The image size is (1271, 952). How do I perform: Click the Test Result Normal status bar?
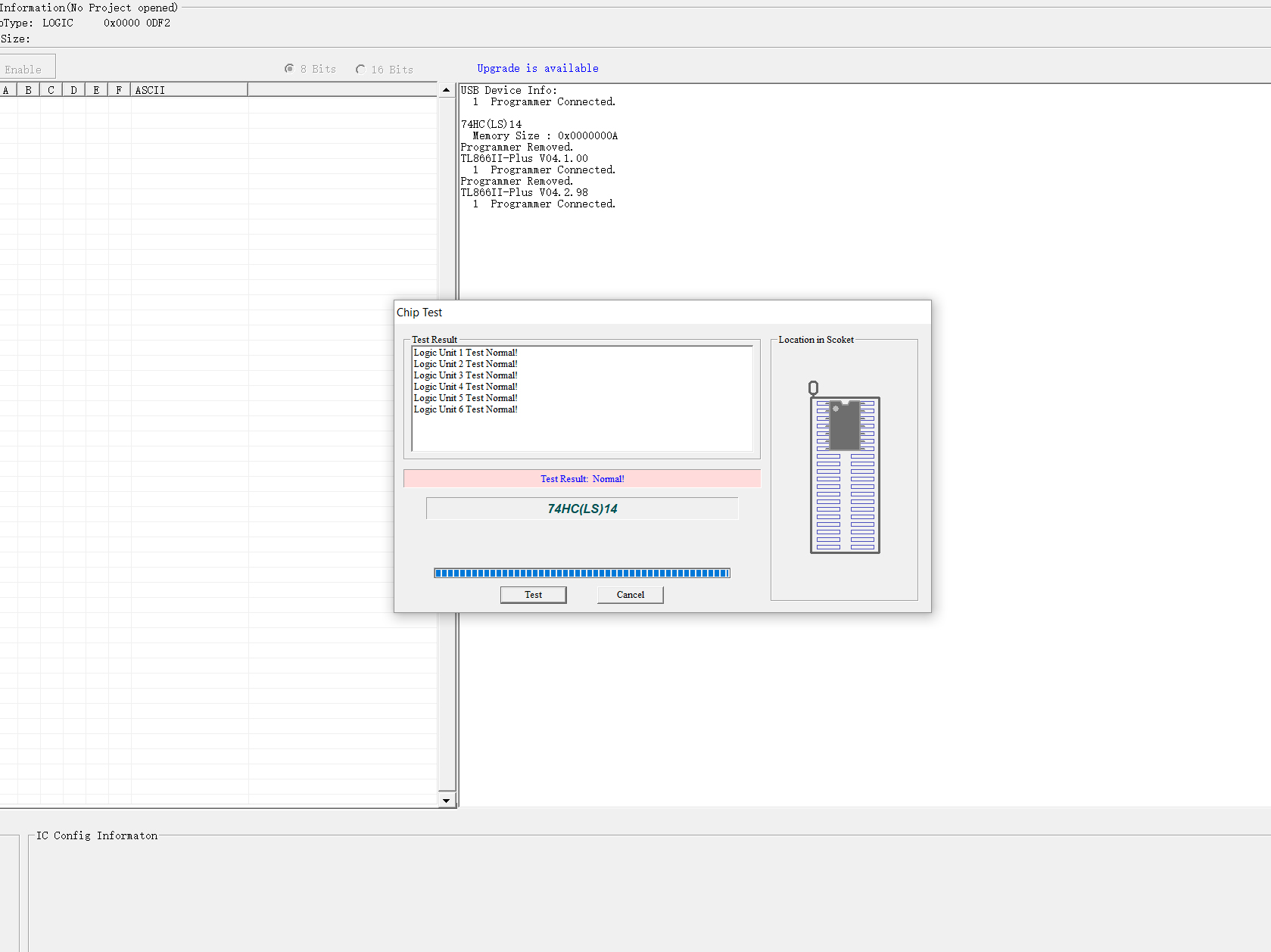(582, 479)
